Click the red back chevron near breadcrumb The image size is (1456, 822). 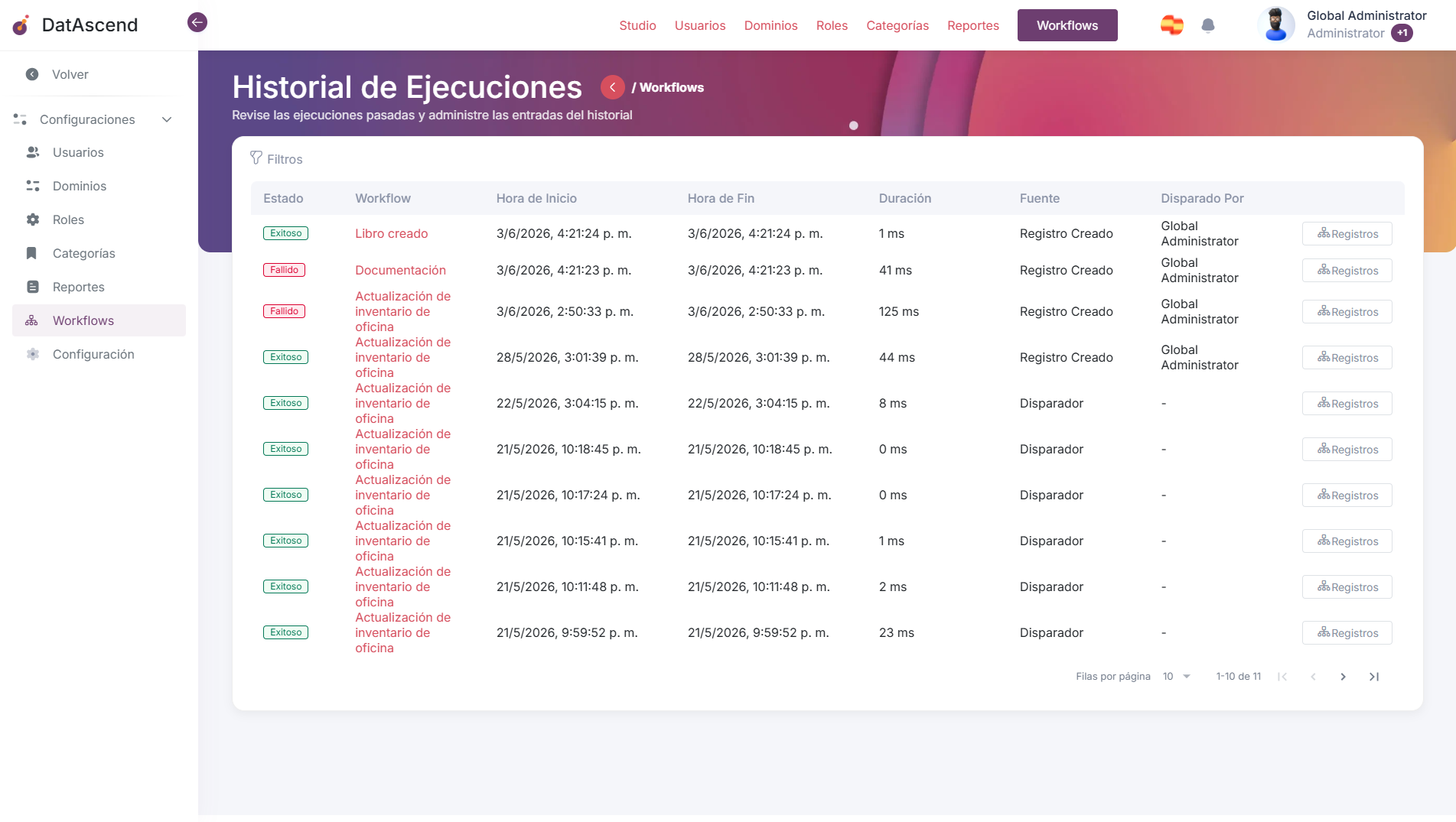[x=612, y=87]
